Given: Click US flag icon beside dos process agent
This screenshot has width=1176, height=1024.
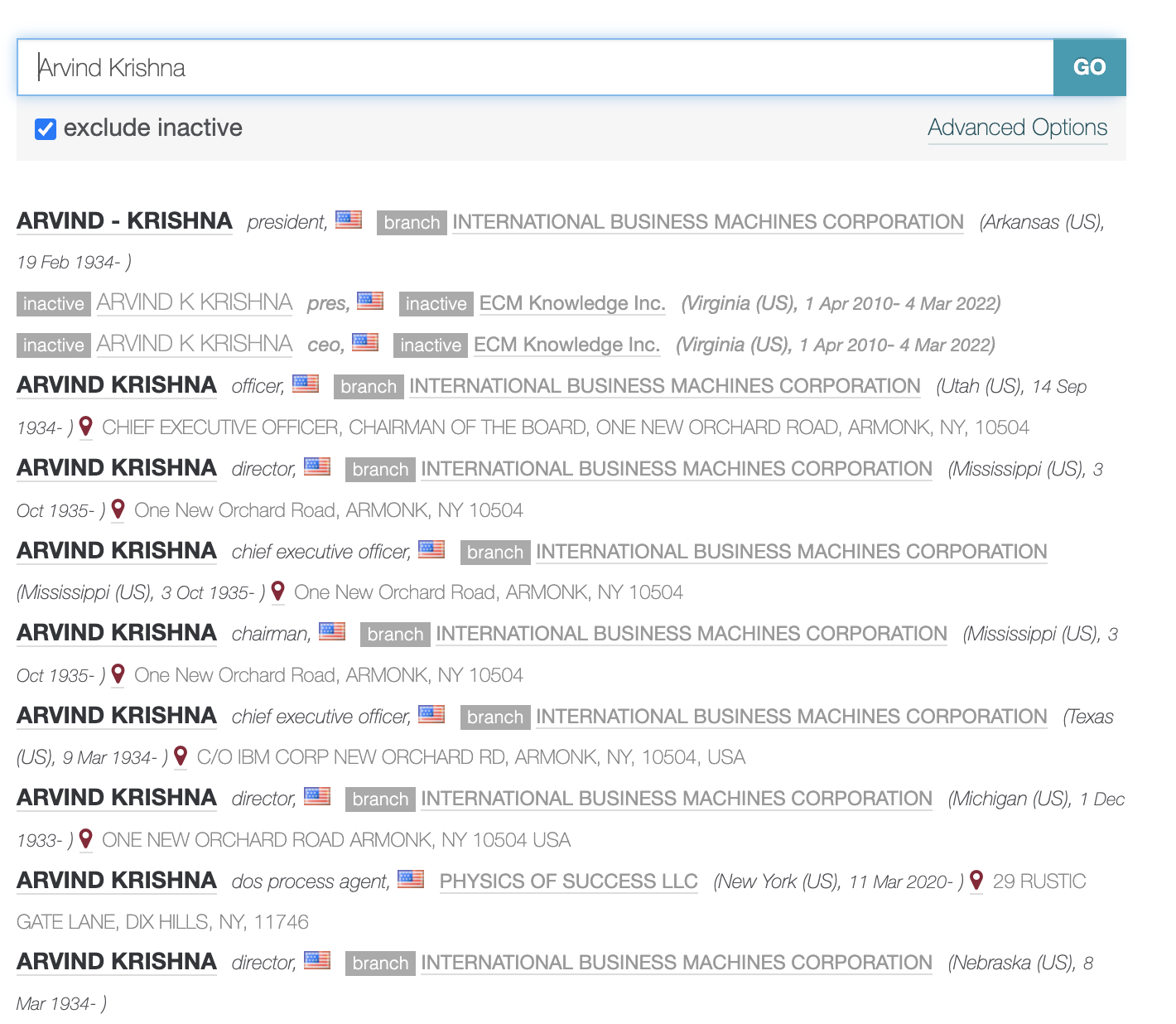Looking at the screenshot, I should coord(411,878).
